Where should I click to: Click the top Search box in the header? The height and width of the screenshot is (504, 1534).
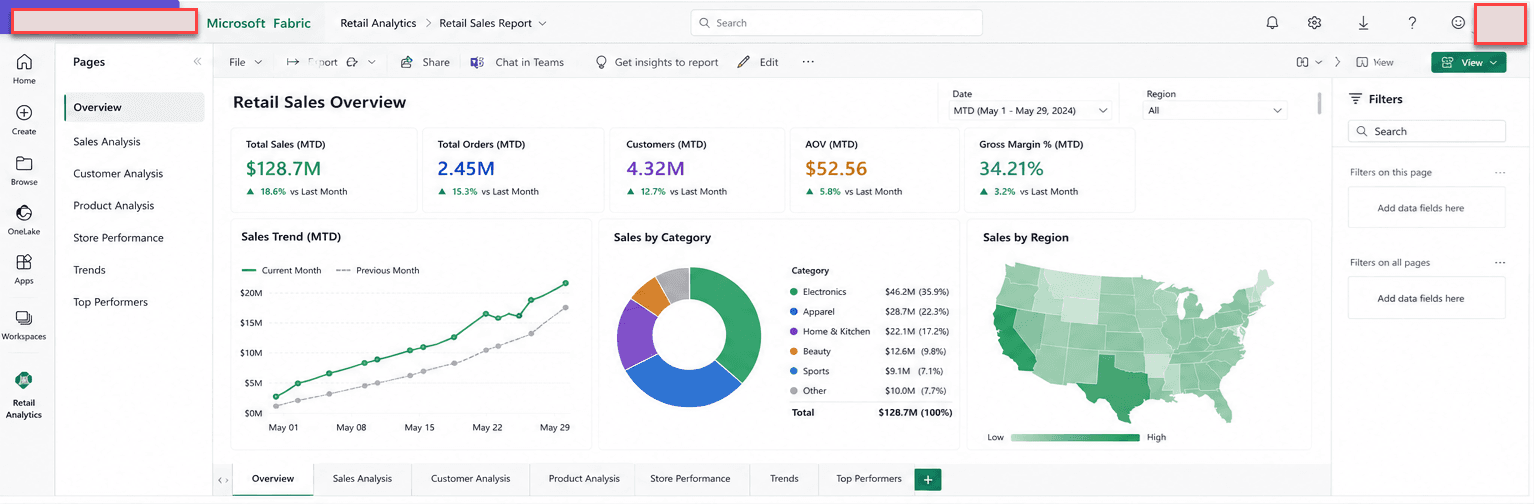tap(836, 23)
